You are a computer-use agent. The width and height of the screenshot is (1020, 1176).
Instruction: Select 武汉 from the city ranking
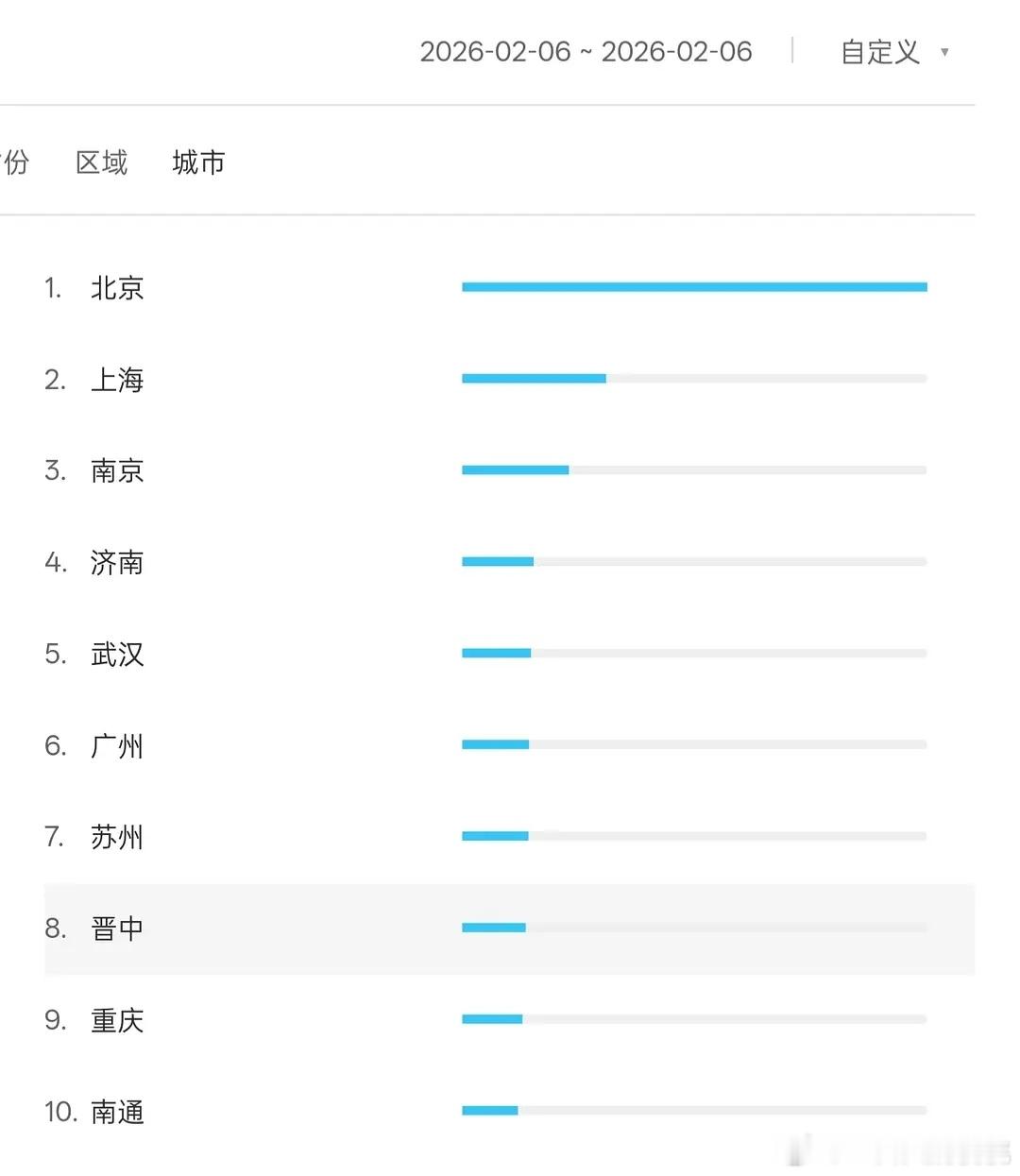(115, 655)
